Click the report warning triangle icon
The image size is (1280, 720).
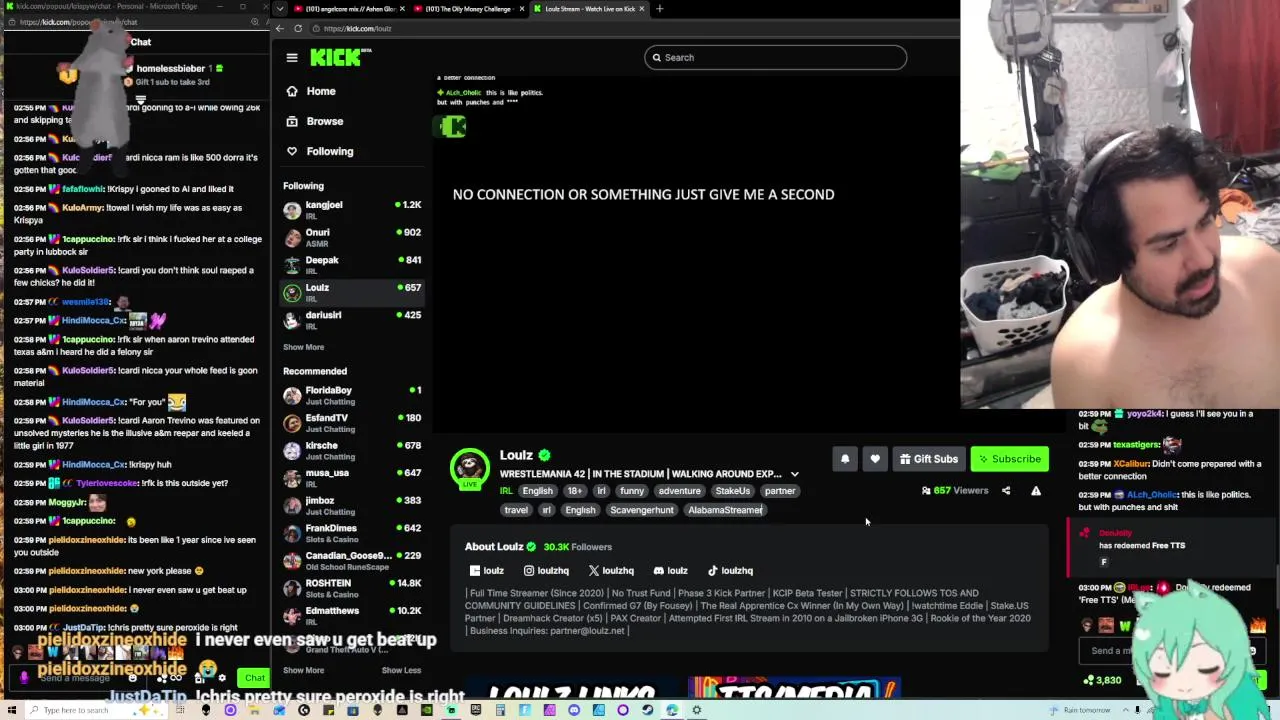click(x=1036, y=491)
